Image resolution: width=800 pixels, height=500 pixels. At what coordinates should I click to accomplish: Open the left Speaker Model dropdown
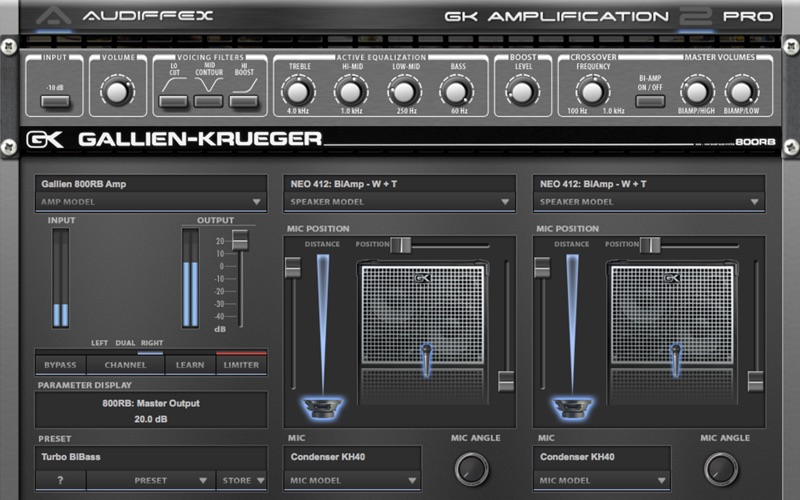pos(399,202)
